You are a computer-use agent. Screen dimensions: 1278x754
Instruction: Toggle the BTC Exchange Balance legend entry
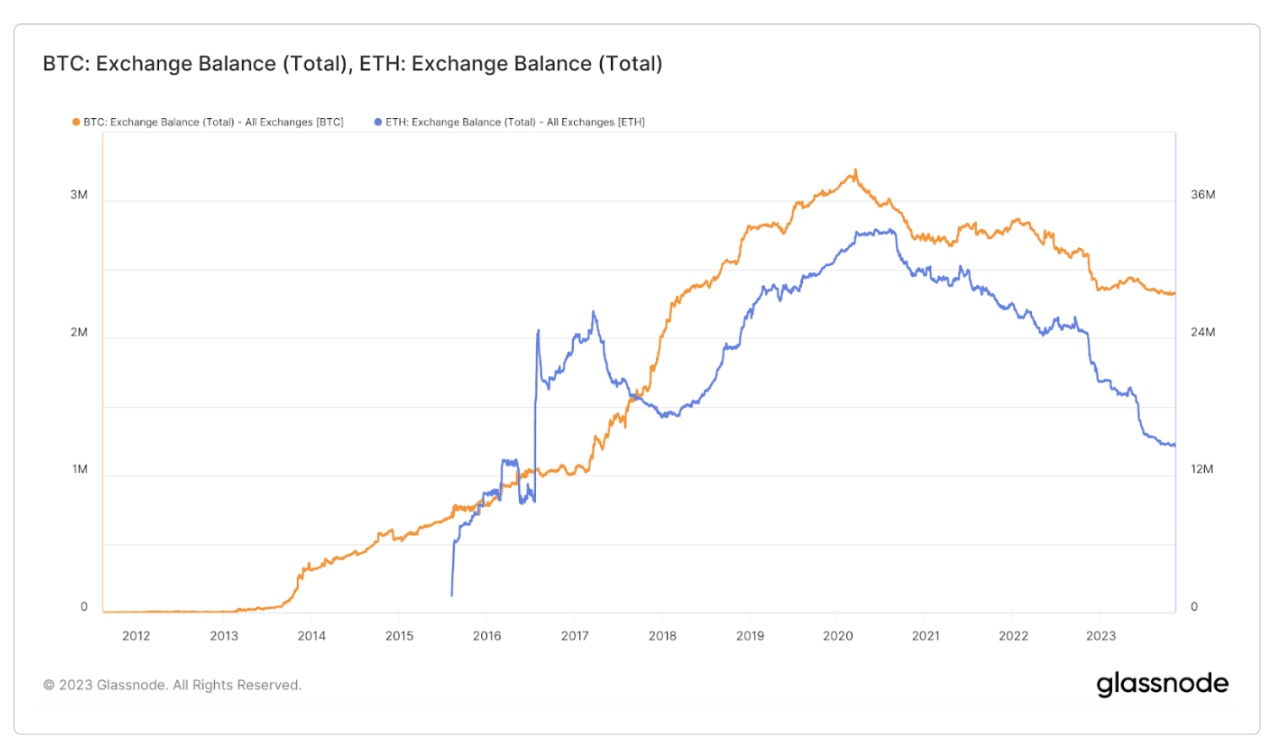click(x=208, y=122)
